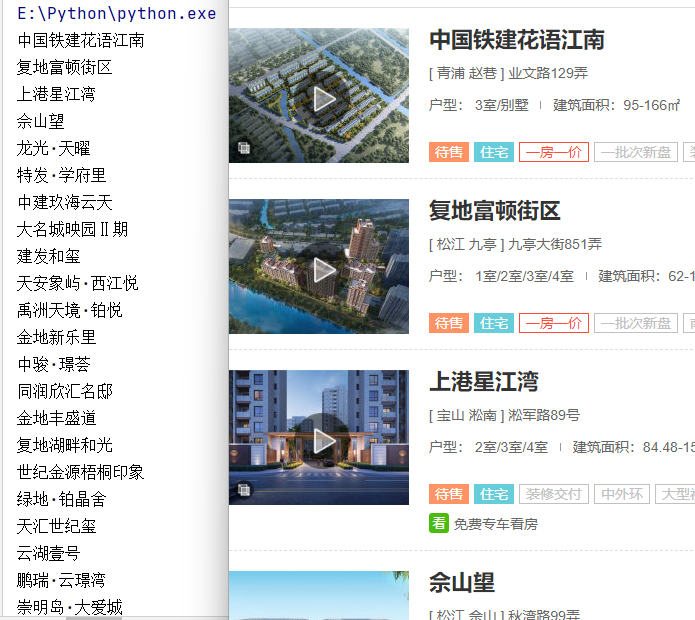Click 待售 tag of 中国铁建花语江南
The width and height of the screenshot is (695, 620).
pos(449,152)
